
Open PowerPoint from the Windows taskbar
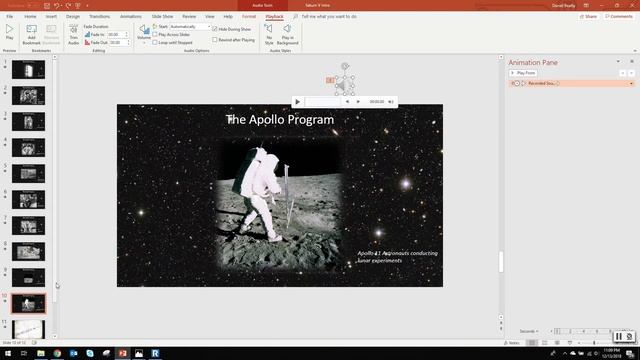pos(122,353)
